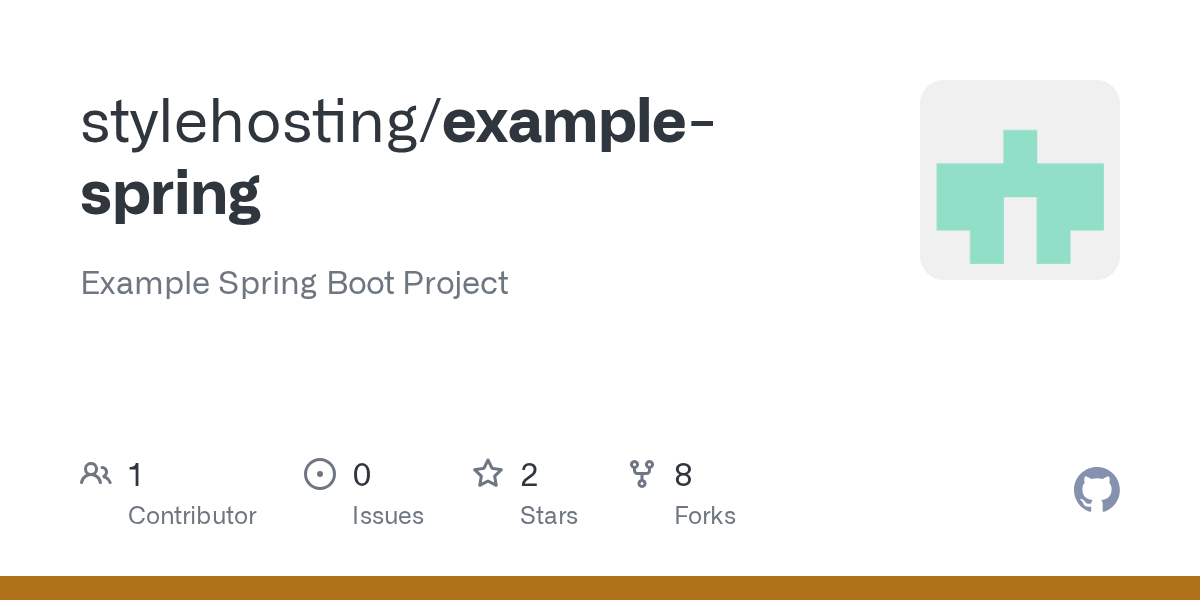Click the contributors people icon

click(96, 474)
